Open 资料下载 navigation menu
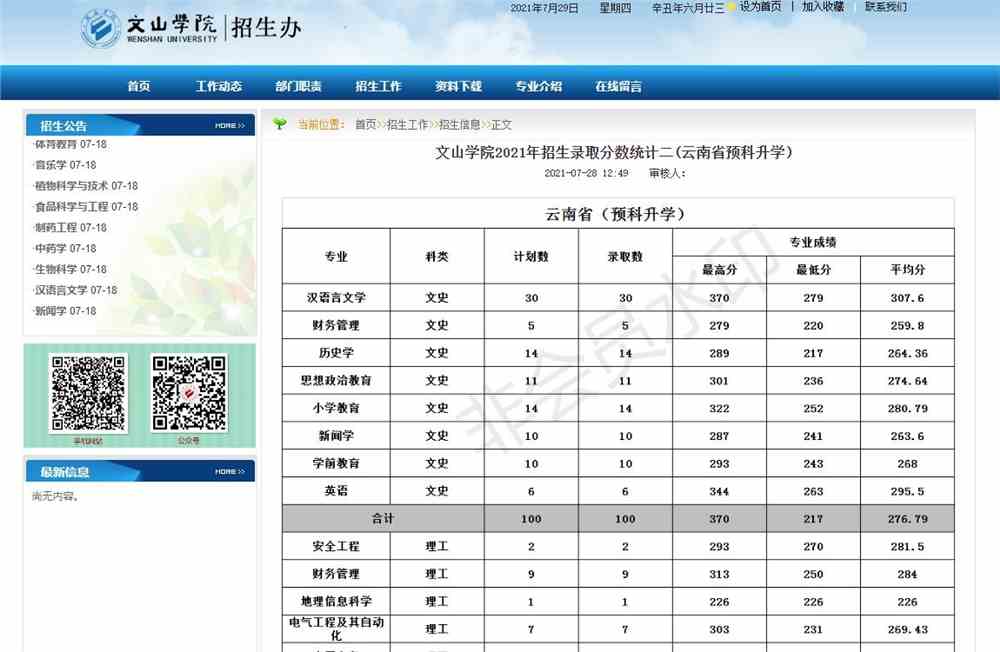The width and height of the screenshot is (1000, 652). point(458,86)
